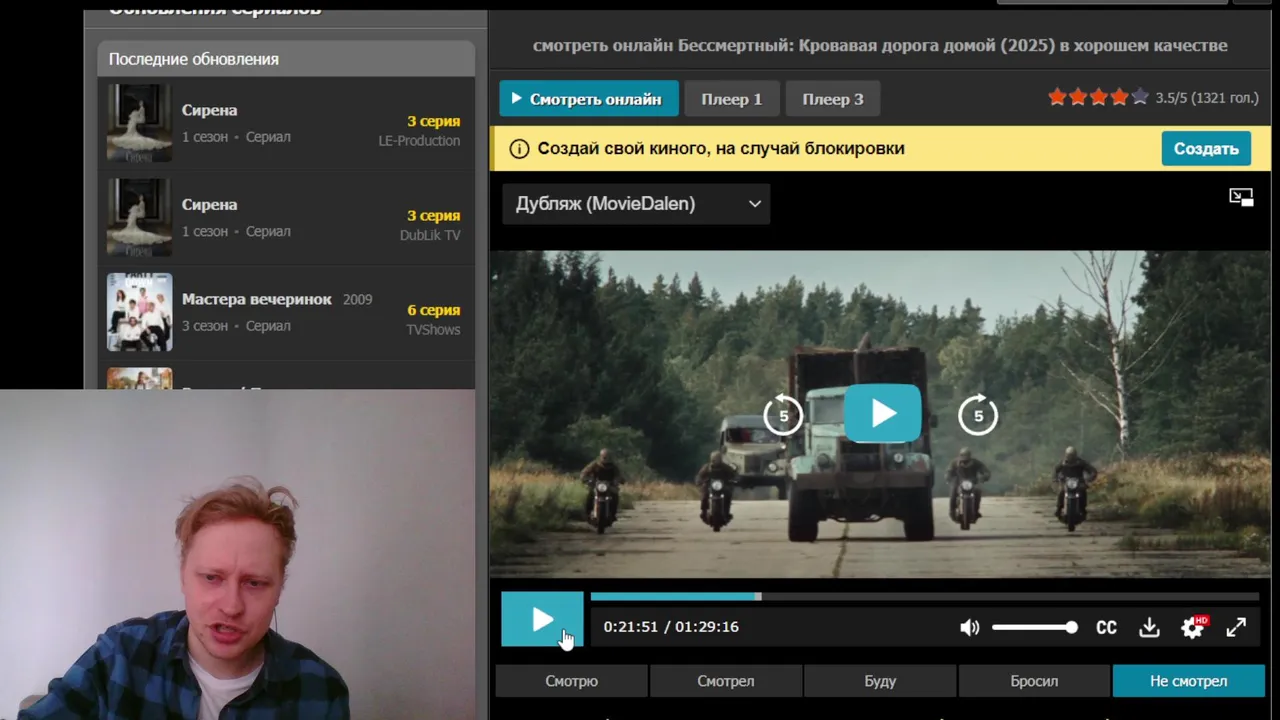Mark status as Смотрел
This screenshot has width=1280, height=720.
pos(726,681)
